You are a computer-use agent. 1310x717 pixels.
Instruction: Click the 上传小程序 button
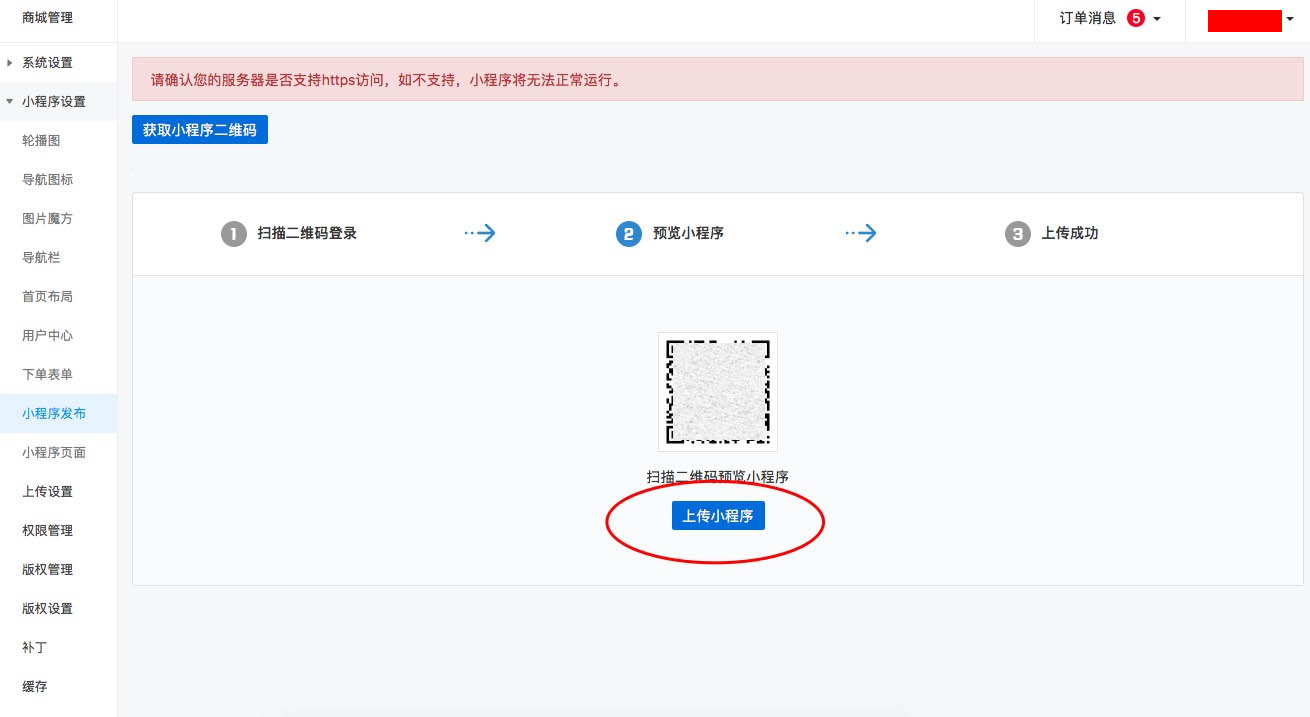tap(718, 516)
